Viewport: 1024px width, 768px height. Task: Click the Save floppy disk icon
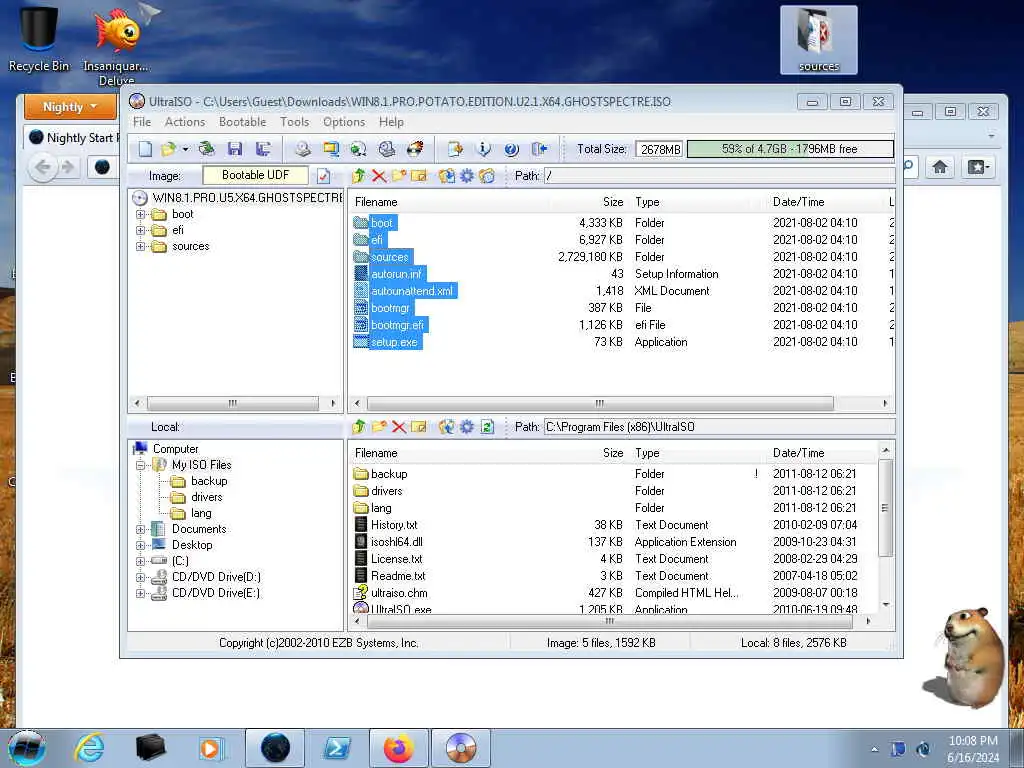(x=234, y=150)
